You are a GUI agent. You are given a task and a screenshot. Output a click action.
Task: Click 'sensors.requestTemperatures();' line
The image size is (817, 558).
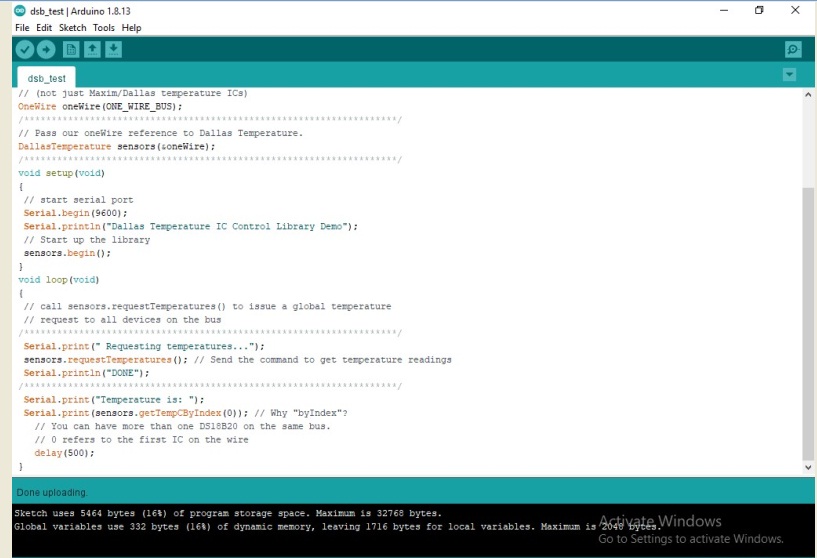tap(106, 360)
